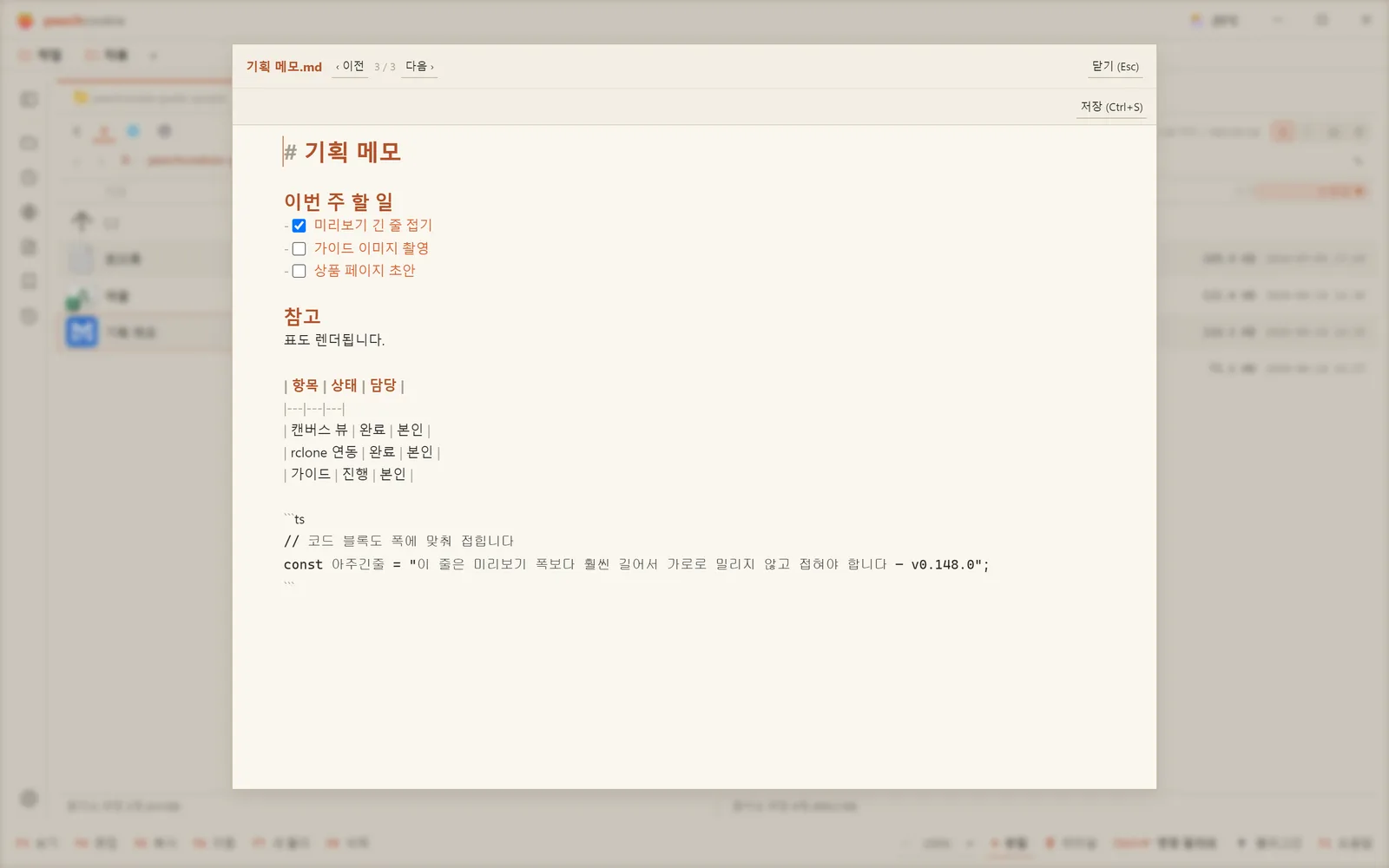Tick the 상품 페이지 초안 checkbox

tap(299, 271)
